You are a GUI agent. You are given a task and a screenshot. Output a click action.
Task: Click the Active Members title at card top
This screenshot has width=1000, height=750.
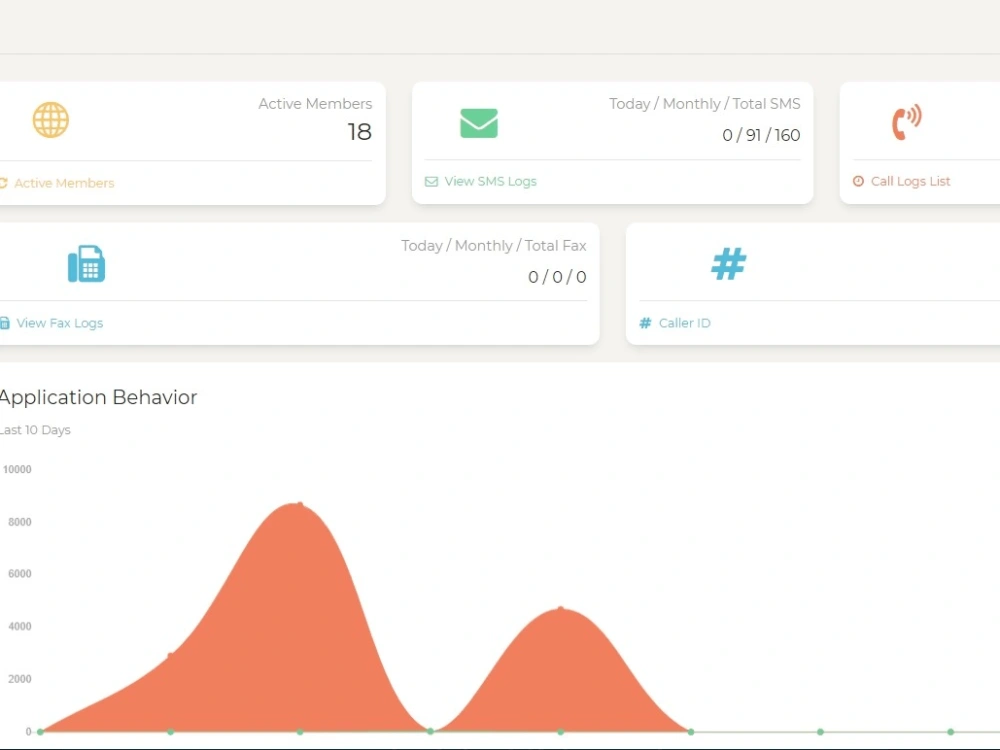click(315, 103)
